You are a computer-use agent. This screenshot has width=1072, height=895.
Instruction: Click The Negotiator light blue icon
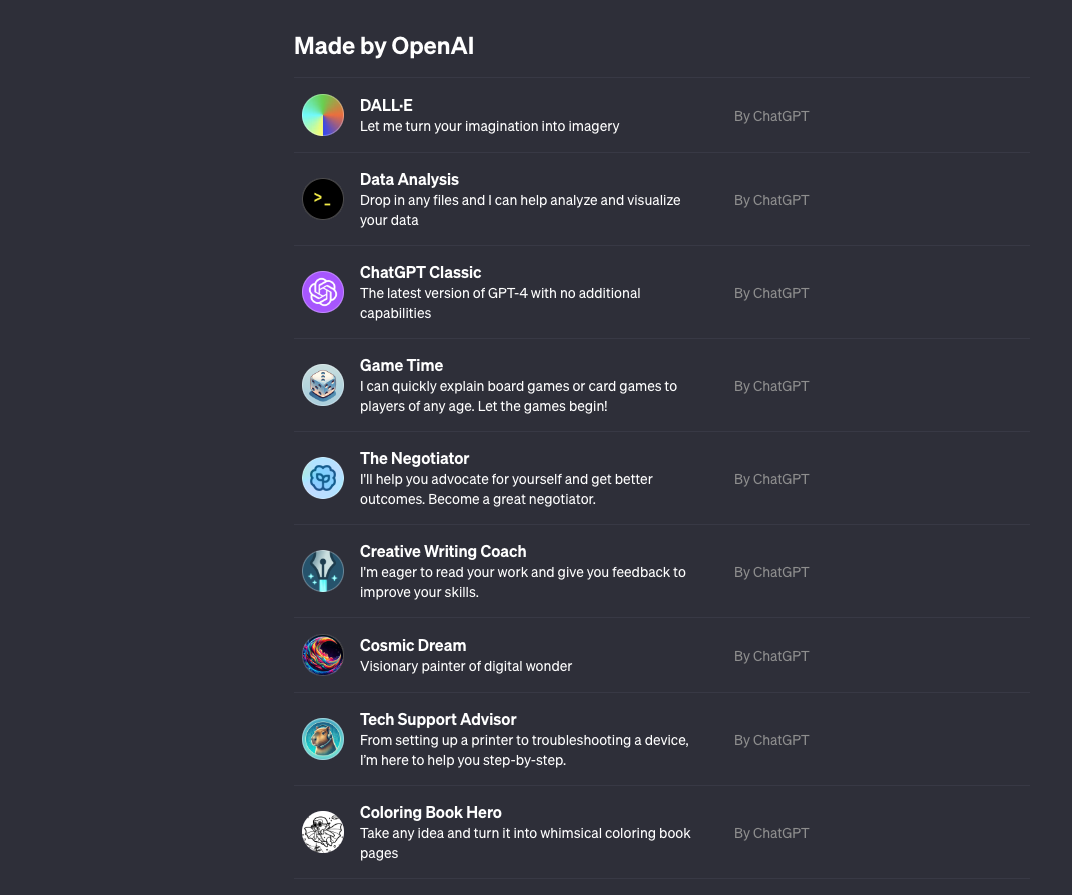[323, 478]
